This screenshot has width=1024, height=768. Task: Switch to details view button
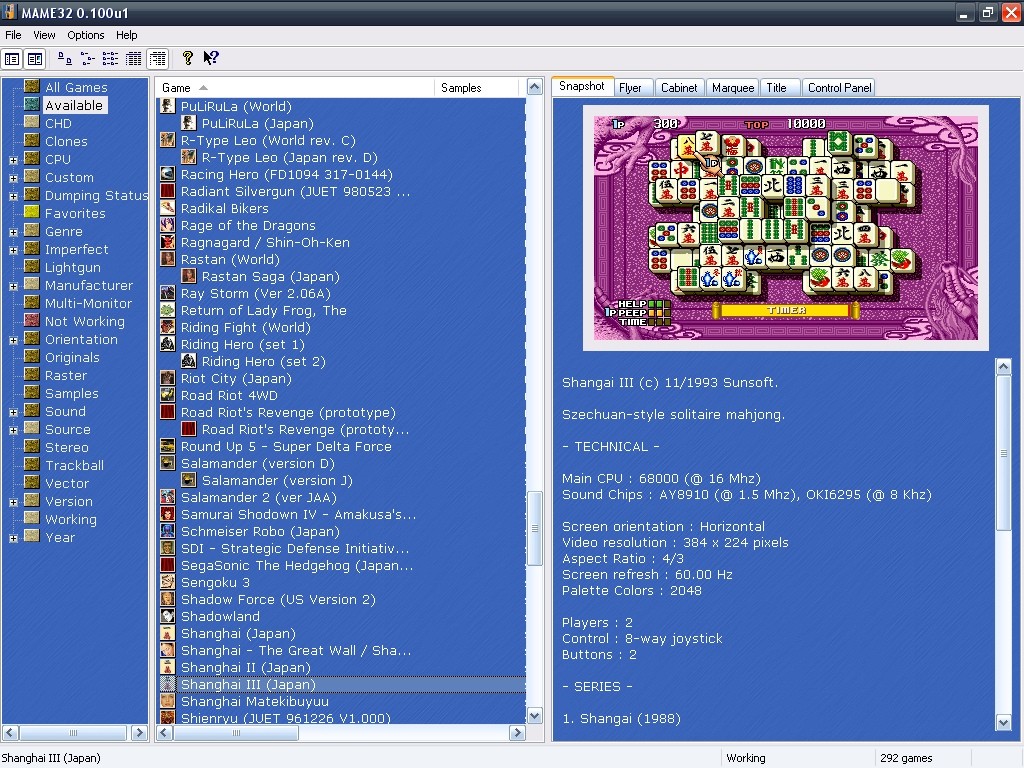tap(134, 59)
